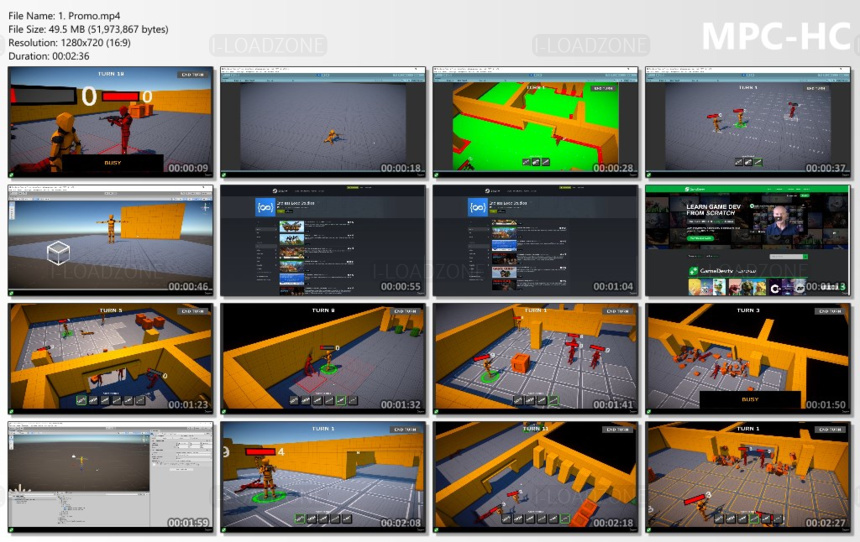Select the frame thumbnail stamped 00:01:41
The width and height of the screenshot is (860, 542).
pos(535,359)
